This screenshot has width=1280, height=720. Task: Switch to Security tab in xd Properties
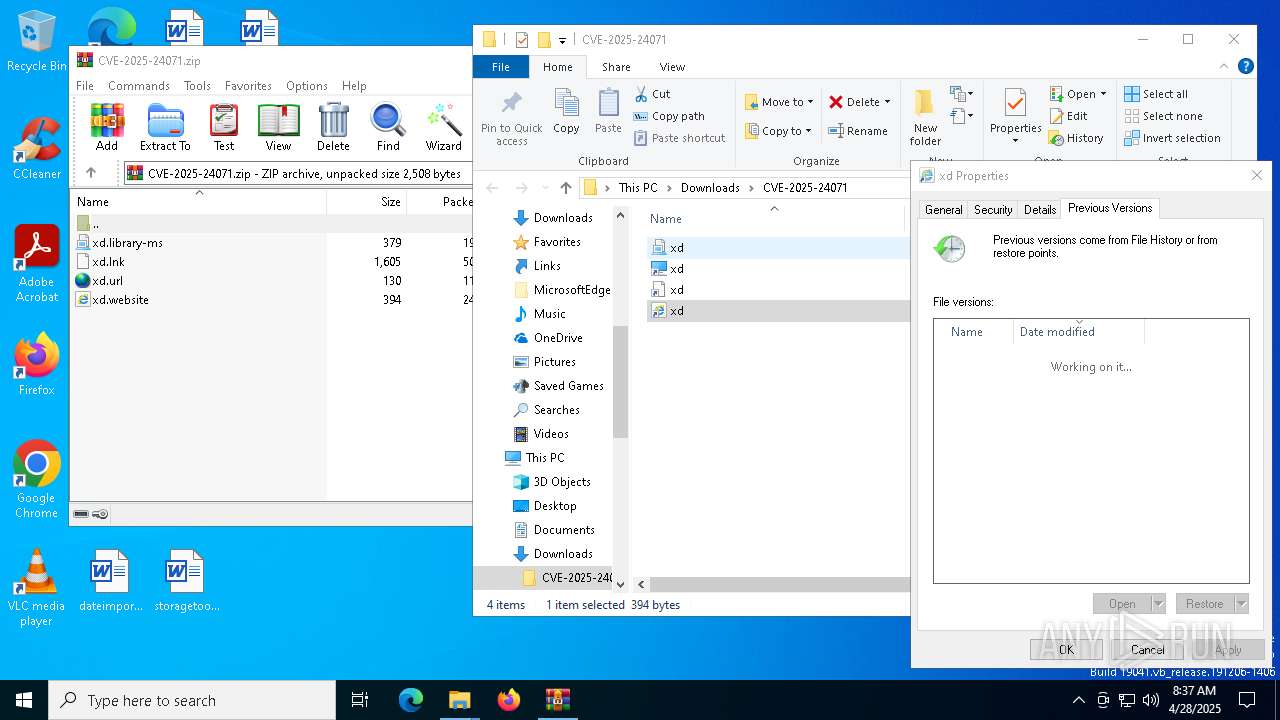pos(993,210)
